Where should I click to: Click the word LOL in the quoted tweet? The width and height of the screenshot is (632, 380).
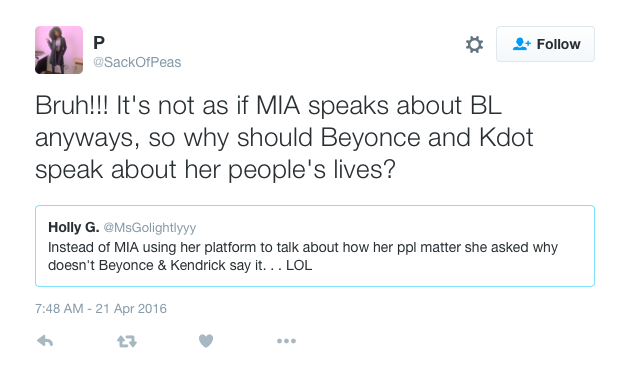coord(299,266)
